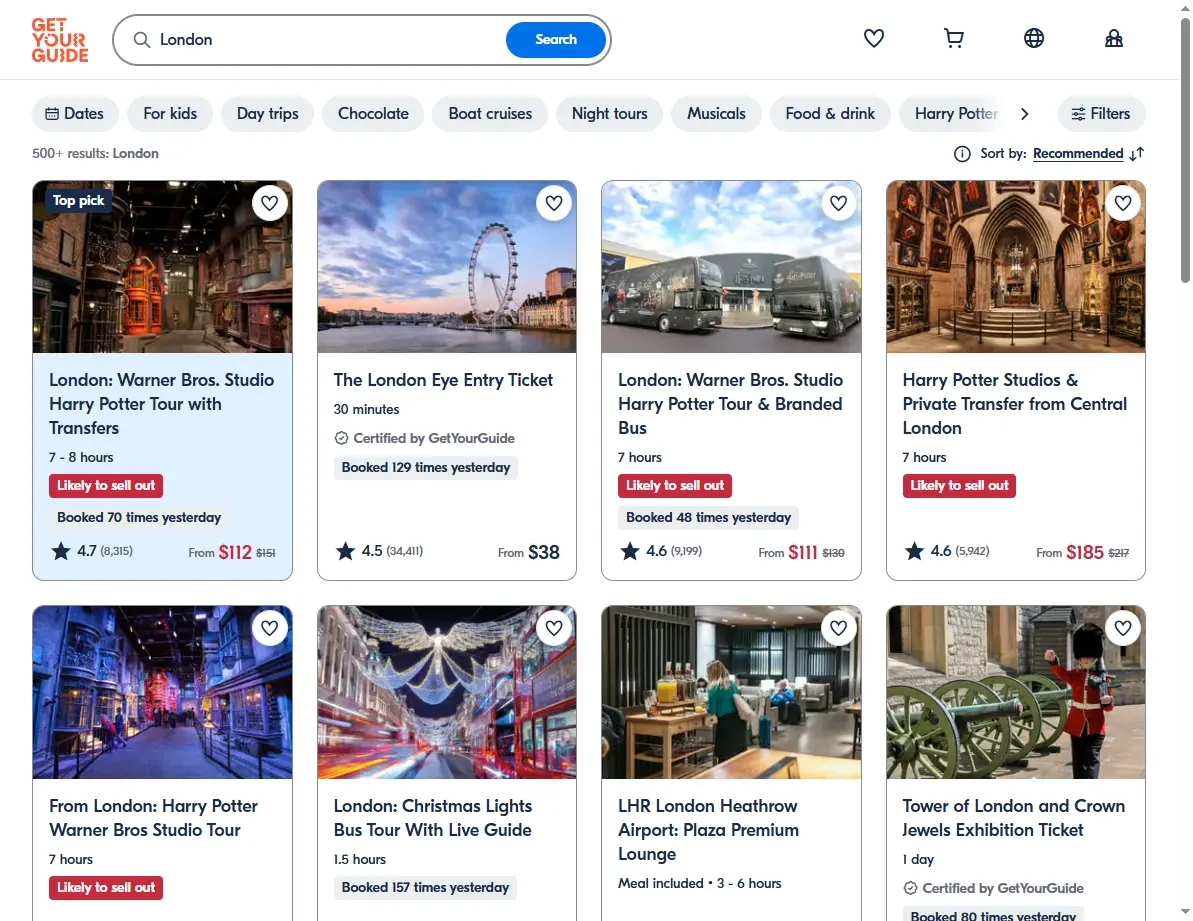Favorite Christmas Lights Bus Tour card
This screenshot has width=1193, height=921.
coord(554,628)
